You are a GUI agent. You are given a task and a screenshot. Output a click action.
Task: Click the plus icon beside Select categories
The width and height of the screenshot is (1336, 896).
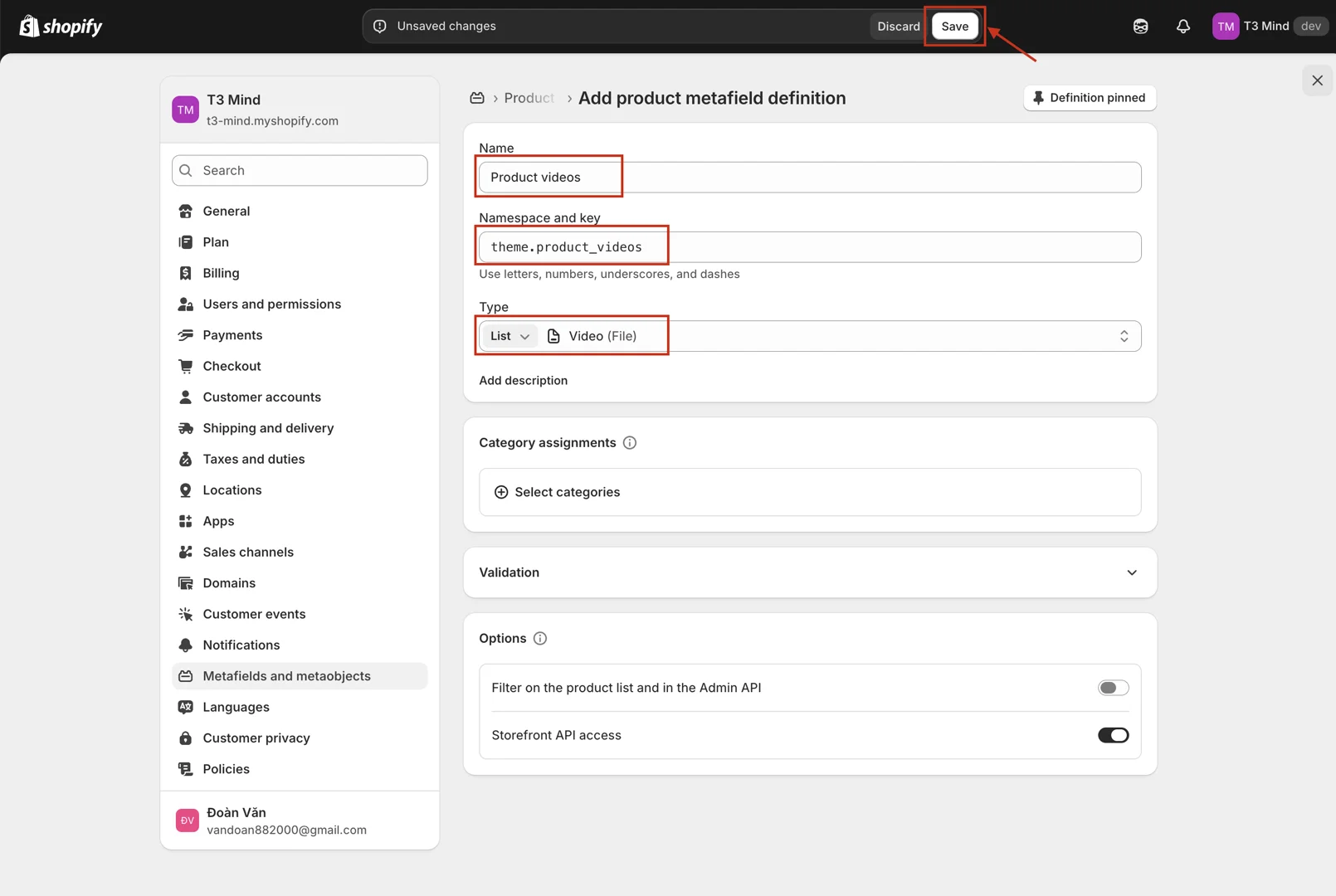coord(501,492)
